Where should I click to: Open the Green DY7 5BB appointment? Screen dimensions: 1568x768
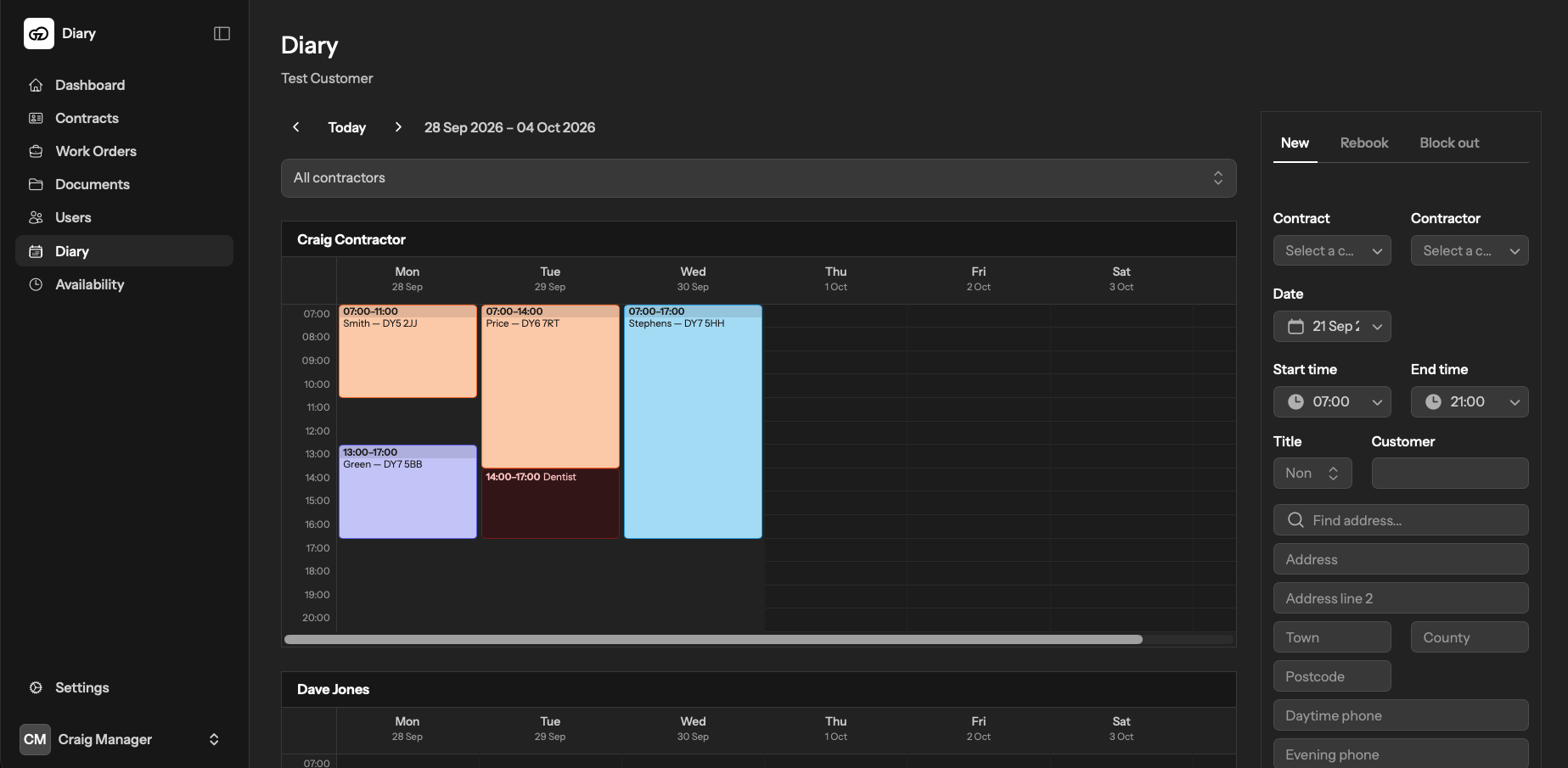407,492
